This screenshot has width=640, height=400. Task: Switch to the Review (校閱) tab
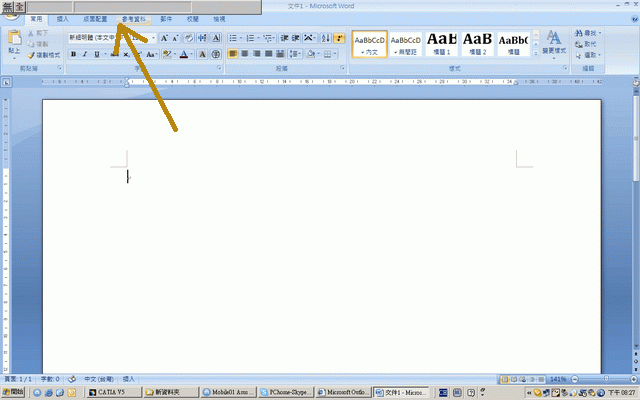click(x=192, y=19)
